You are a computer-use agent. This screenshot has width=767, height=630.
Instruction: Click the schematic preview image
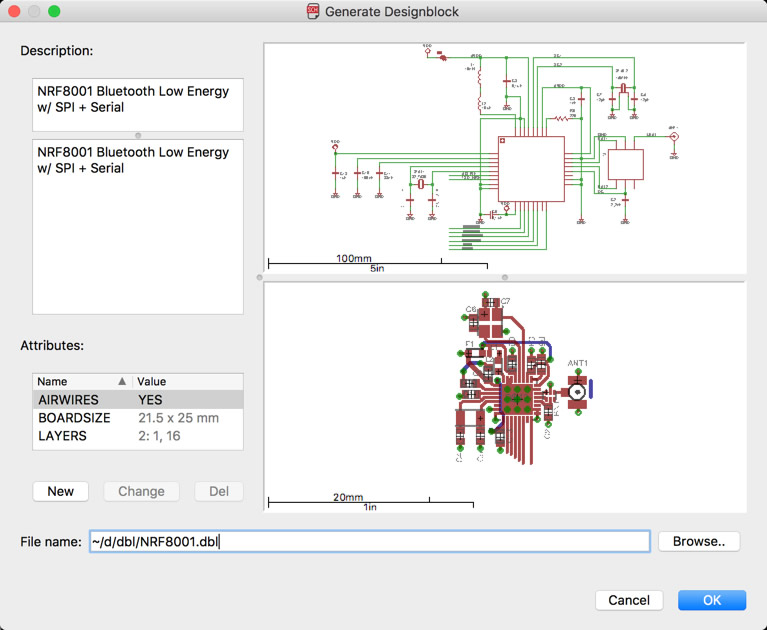point(504,155)
